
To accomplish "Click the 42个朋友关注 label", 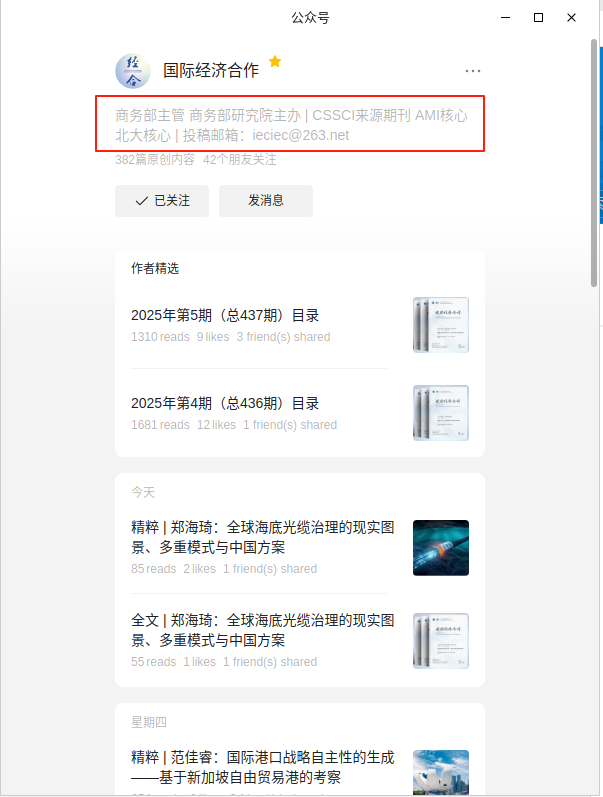I will [239, 160].
